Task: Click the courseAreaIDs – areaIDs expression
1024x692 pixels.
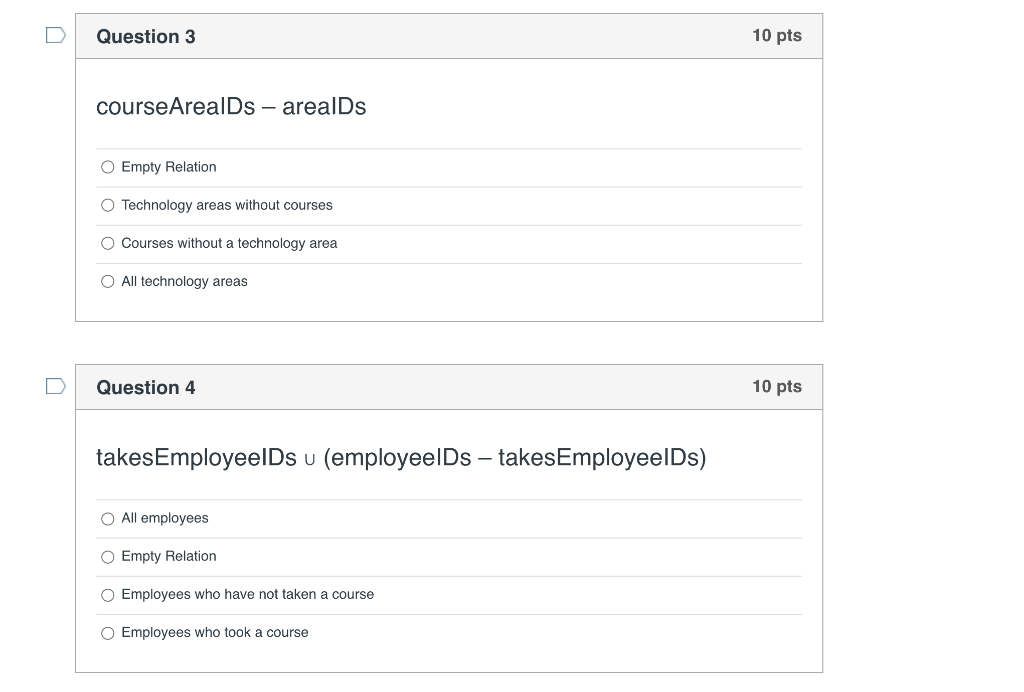Action: [231, 106]
